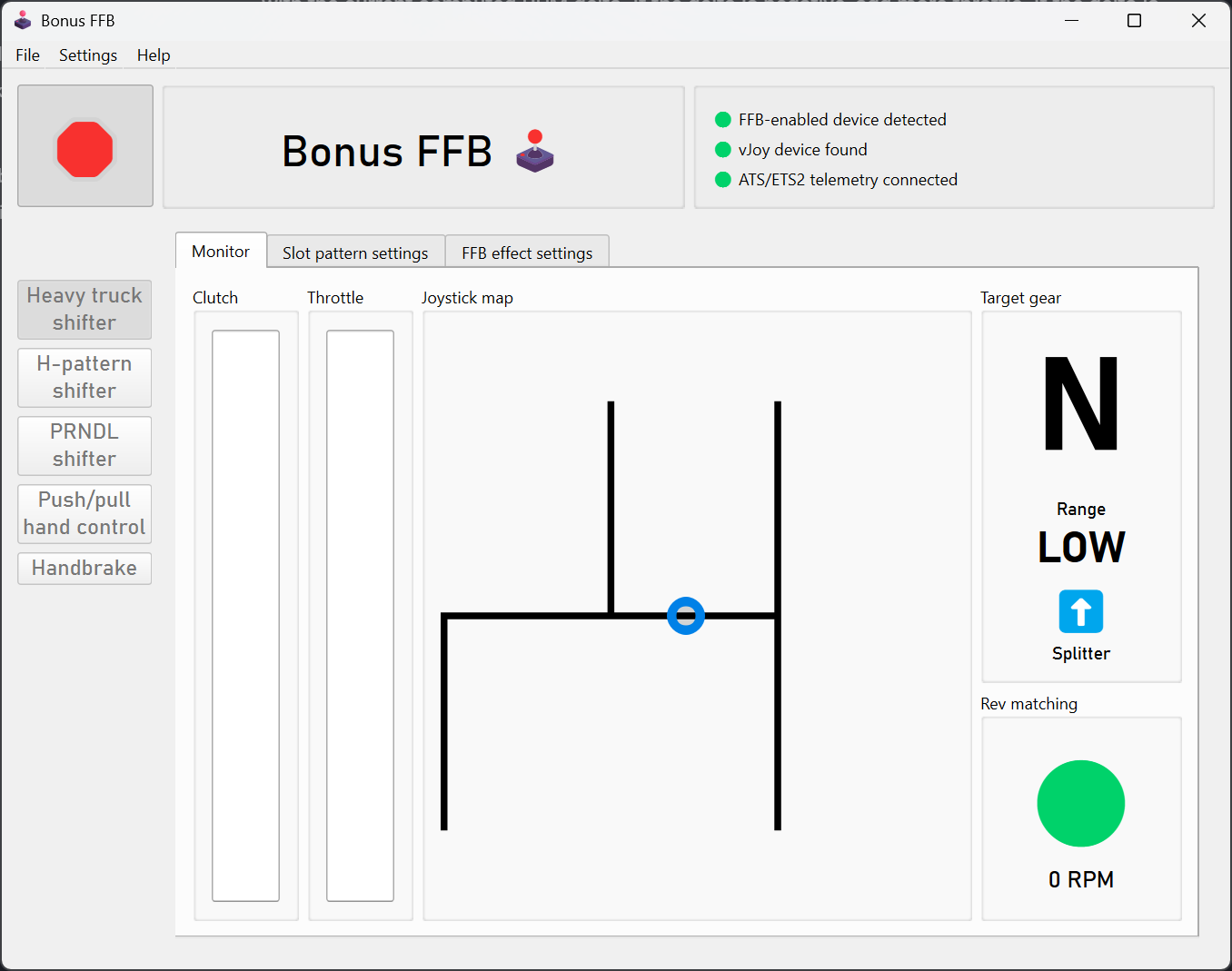The image size is (1232, 971).
Task: Click the Bonus FFB heading text
Action: click(388, 151)
